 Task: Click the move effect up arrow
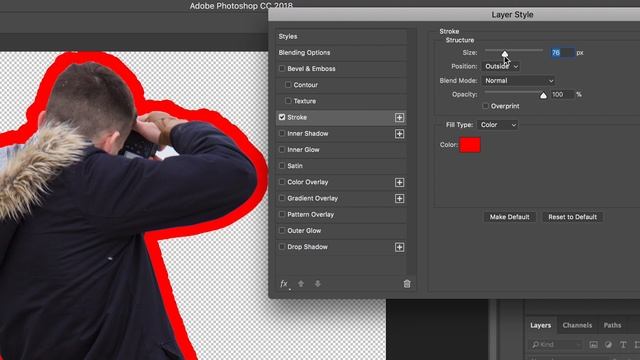point(301,284)
